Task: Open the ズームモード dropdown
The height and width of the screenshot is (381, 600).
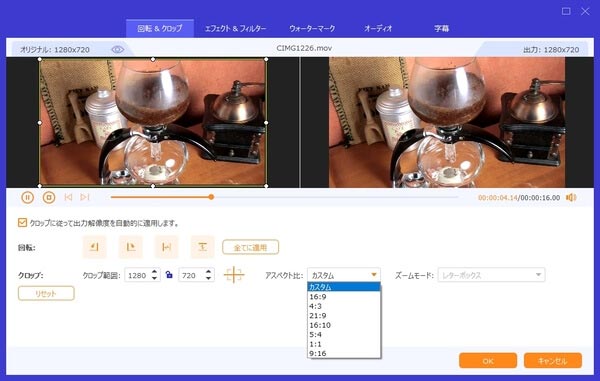Action: [491, 275]
